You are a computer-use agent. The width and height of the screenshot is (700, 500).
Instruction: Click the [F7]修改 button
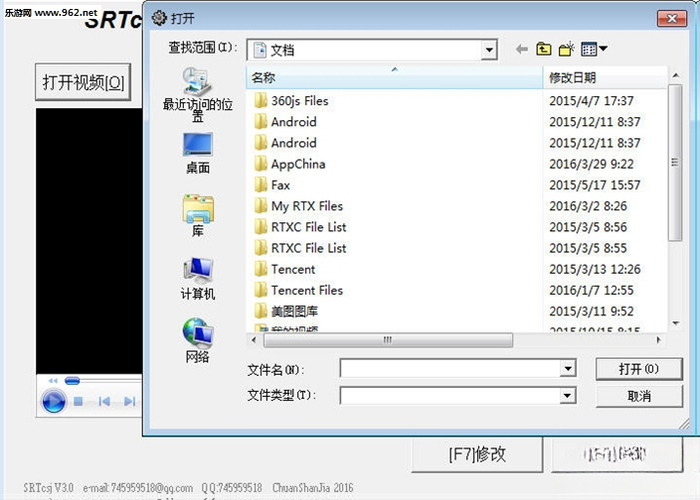[x=477, y=454]
